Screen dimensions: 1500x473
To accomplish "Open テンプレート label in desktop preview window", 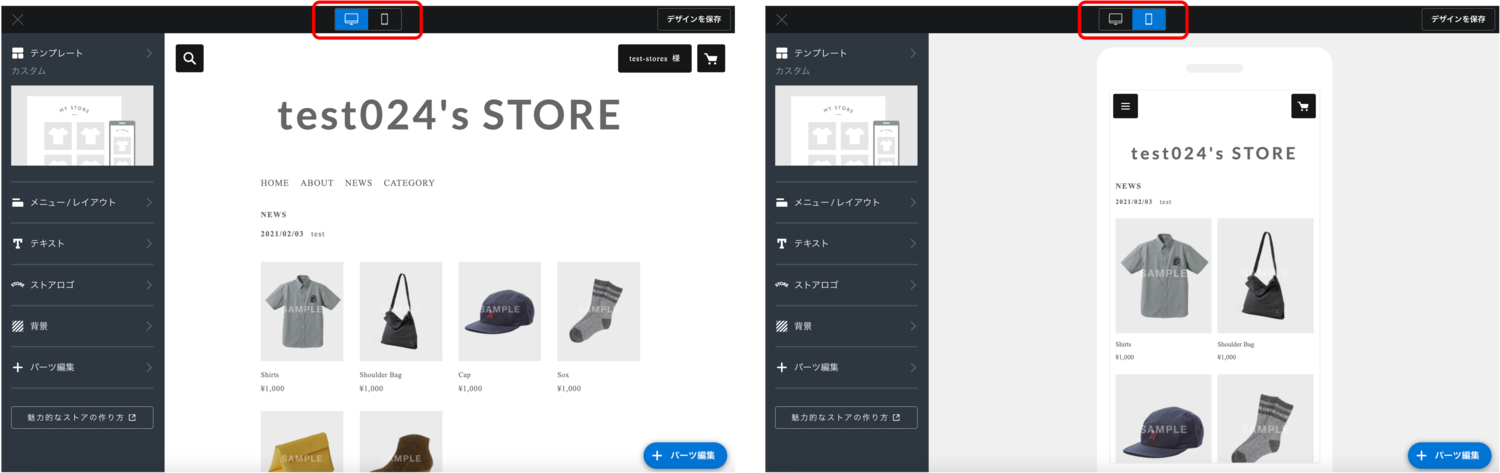I will click(x=57, y=53).
